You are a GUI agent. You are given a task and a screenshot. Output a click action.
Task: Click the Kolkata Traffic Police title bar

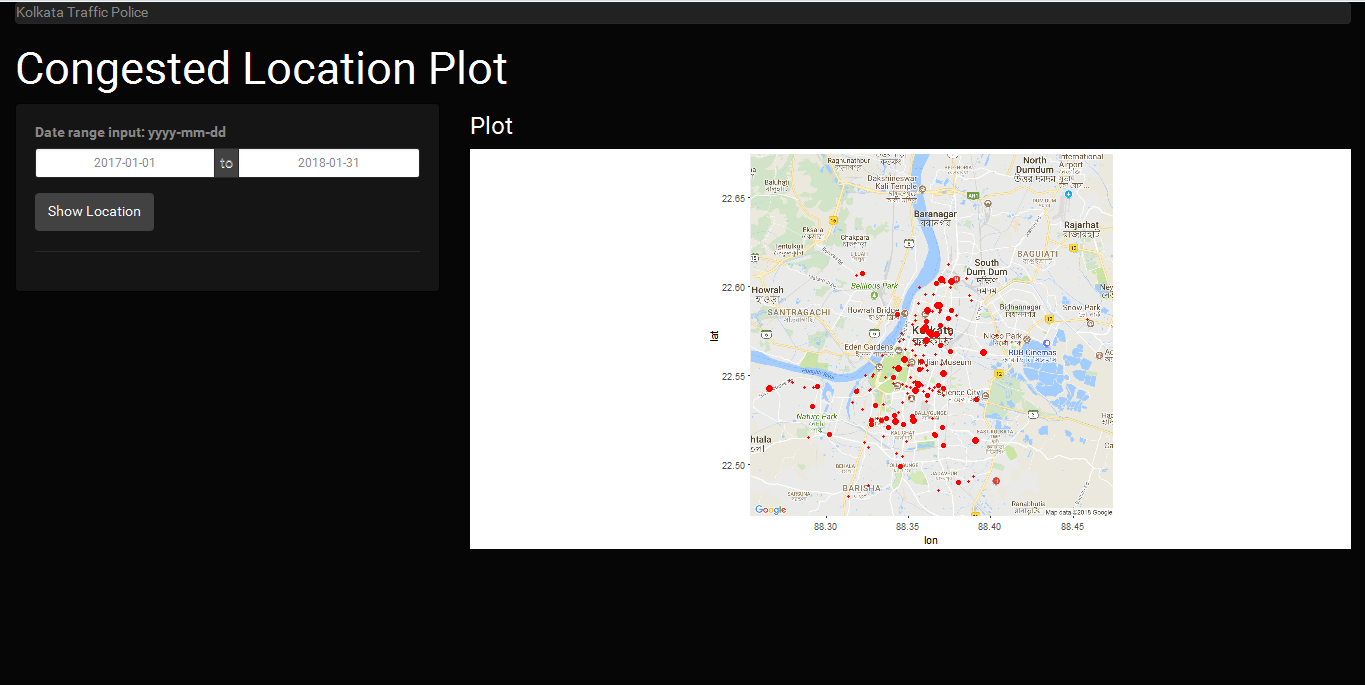84,12
